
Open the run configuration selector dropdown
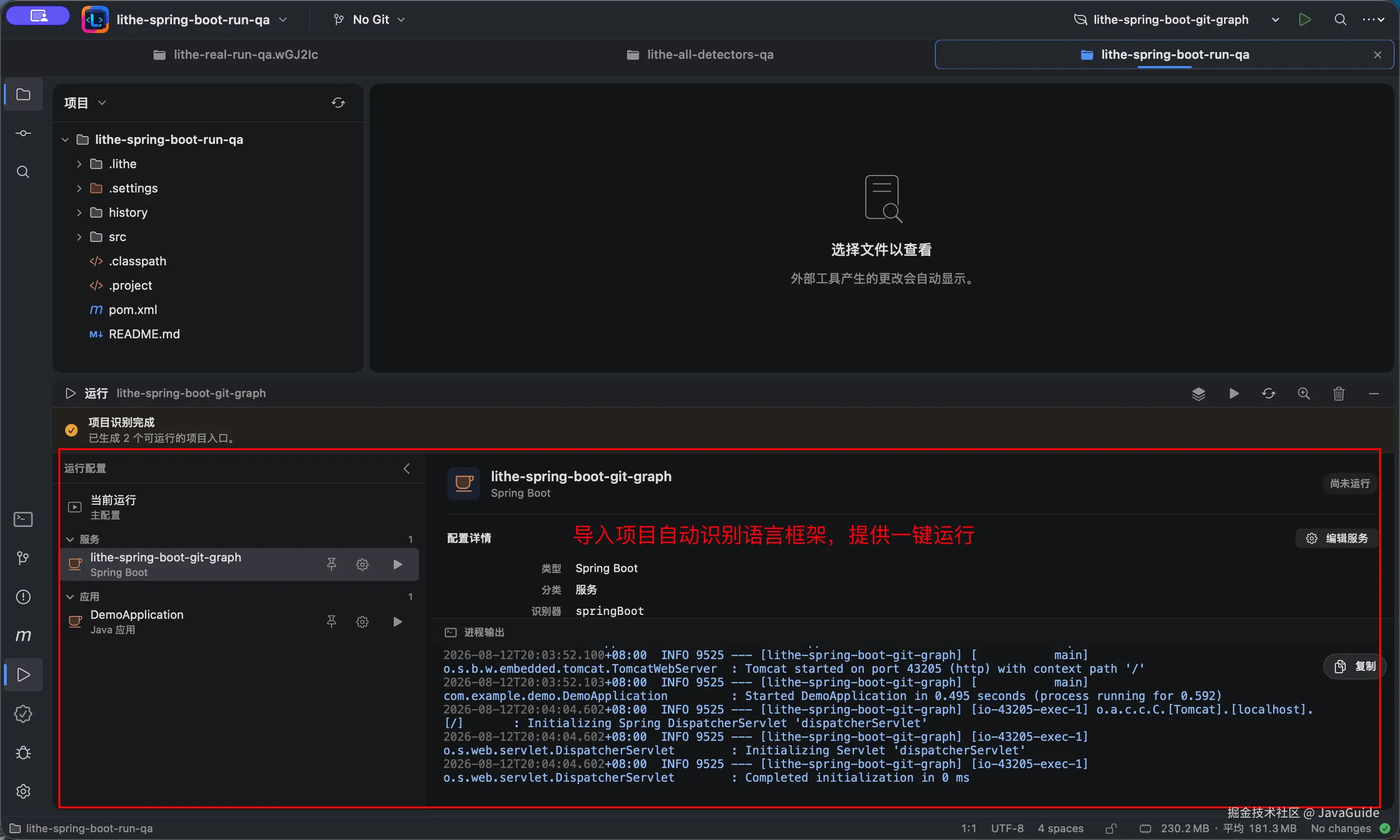click(1176, 20)
